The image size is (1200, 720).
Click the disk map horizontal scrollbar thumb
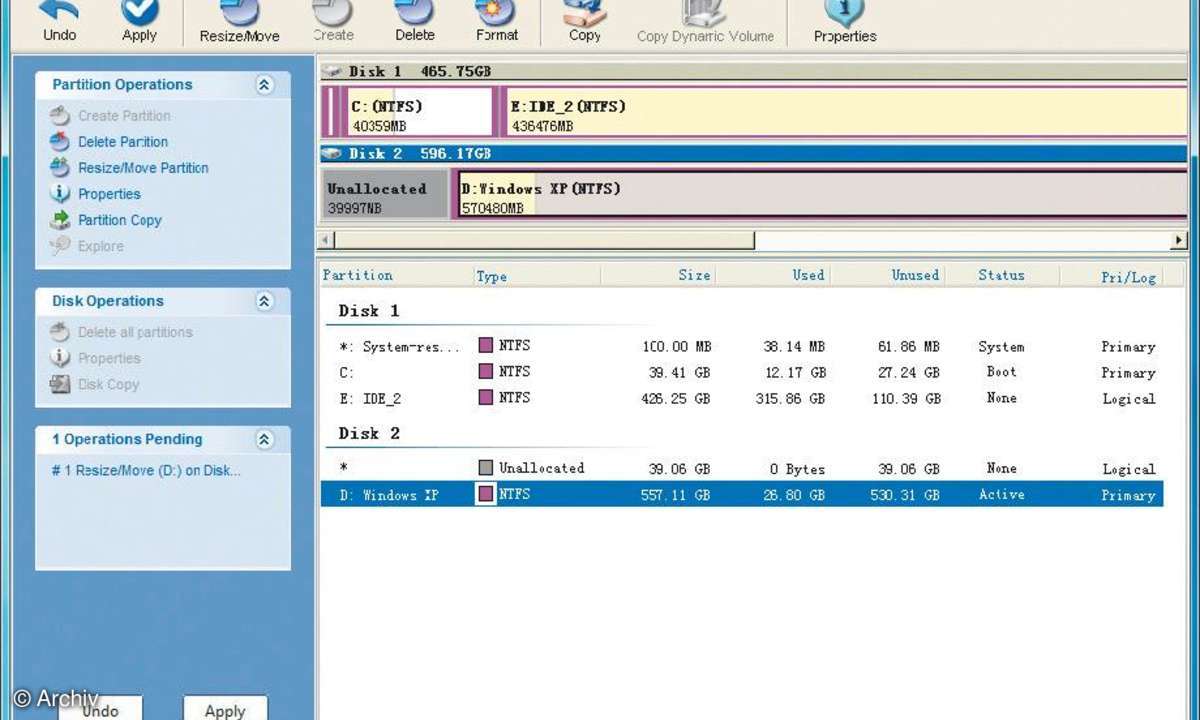(544, 240)
